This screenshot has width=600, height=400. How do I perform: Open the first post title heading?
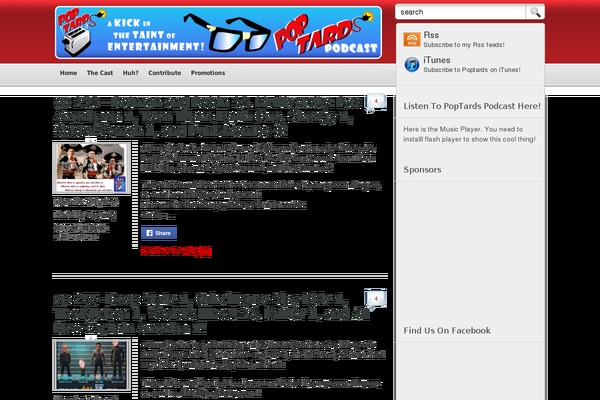(x=207, y=117)
